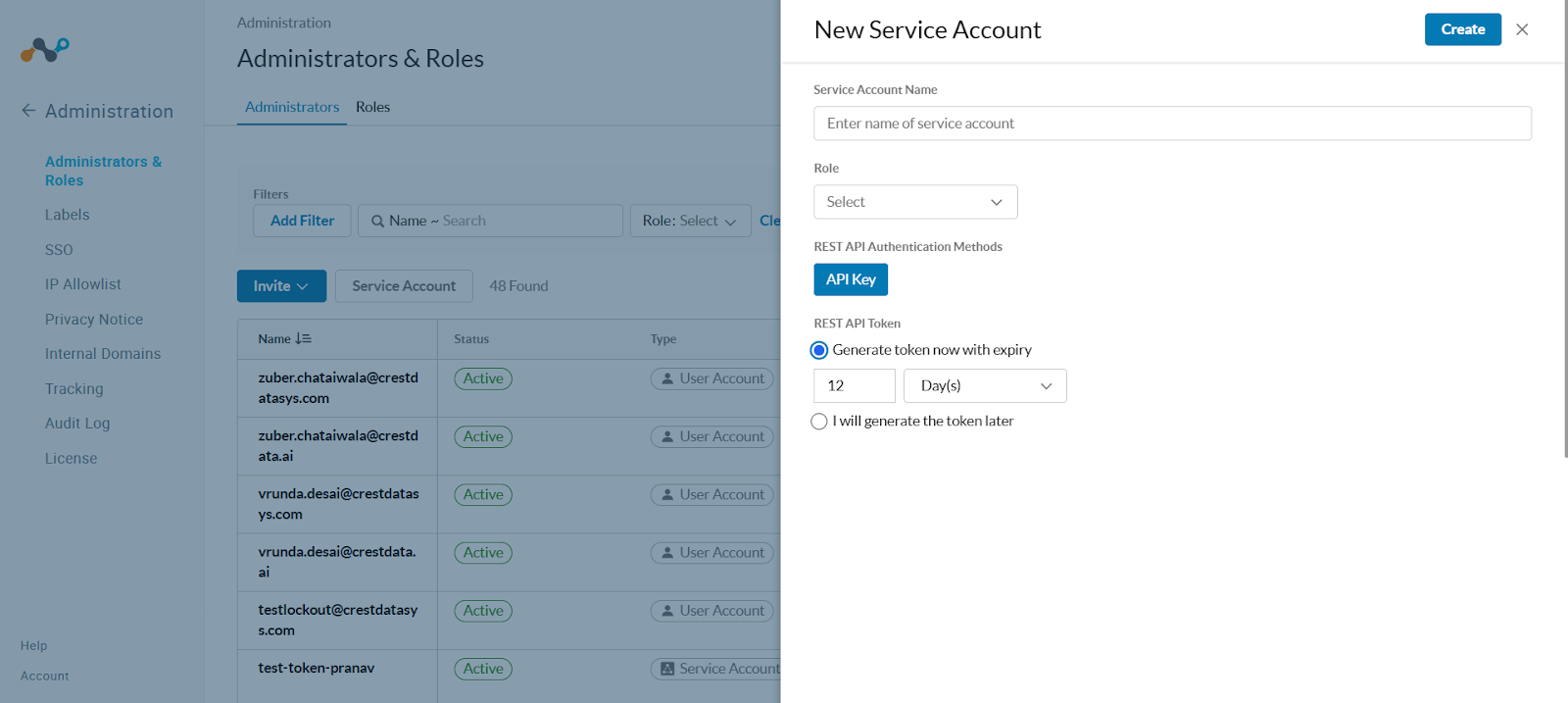
Task: Click service account icon in test-token-pranav row
Action: tap(667, 669)
